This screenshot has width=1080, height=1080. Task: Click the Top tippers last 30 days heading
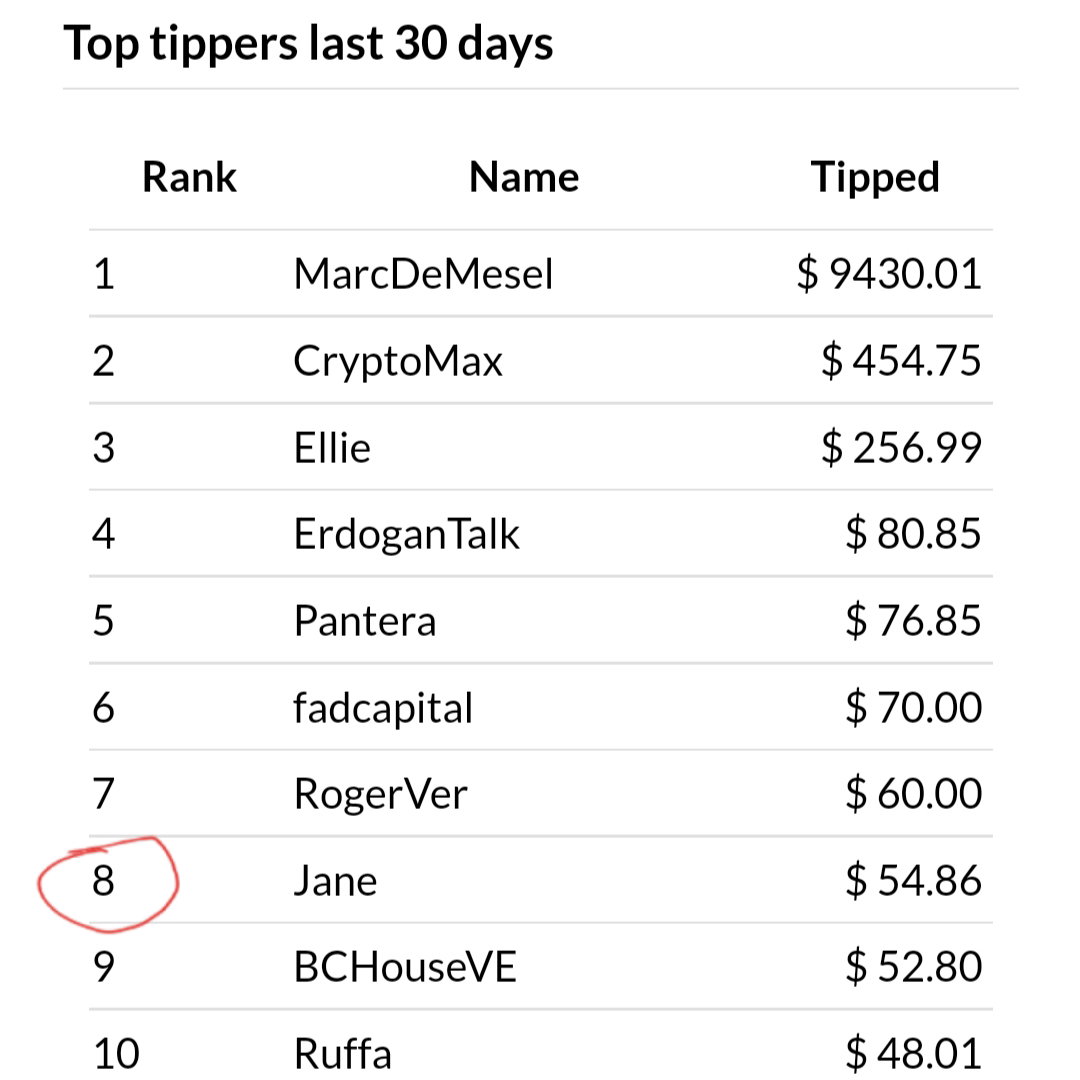308,44
